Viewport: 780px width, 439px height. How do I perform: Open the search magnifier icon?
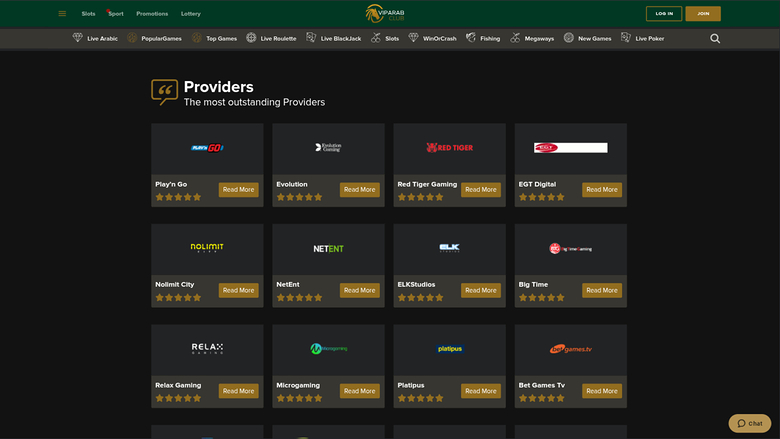pyautogui.click(x=715, y=39)
